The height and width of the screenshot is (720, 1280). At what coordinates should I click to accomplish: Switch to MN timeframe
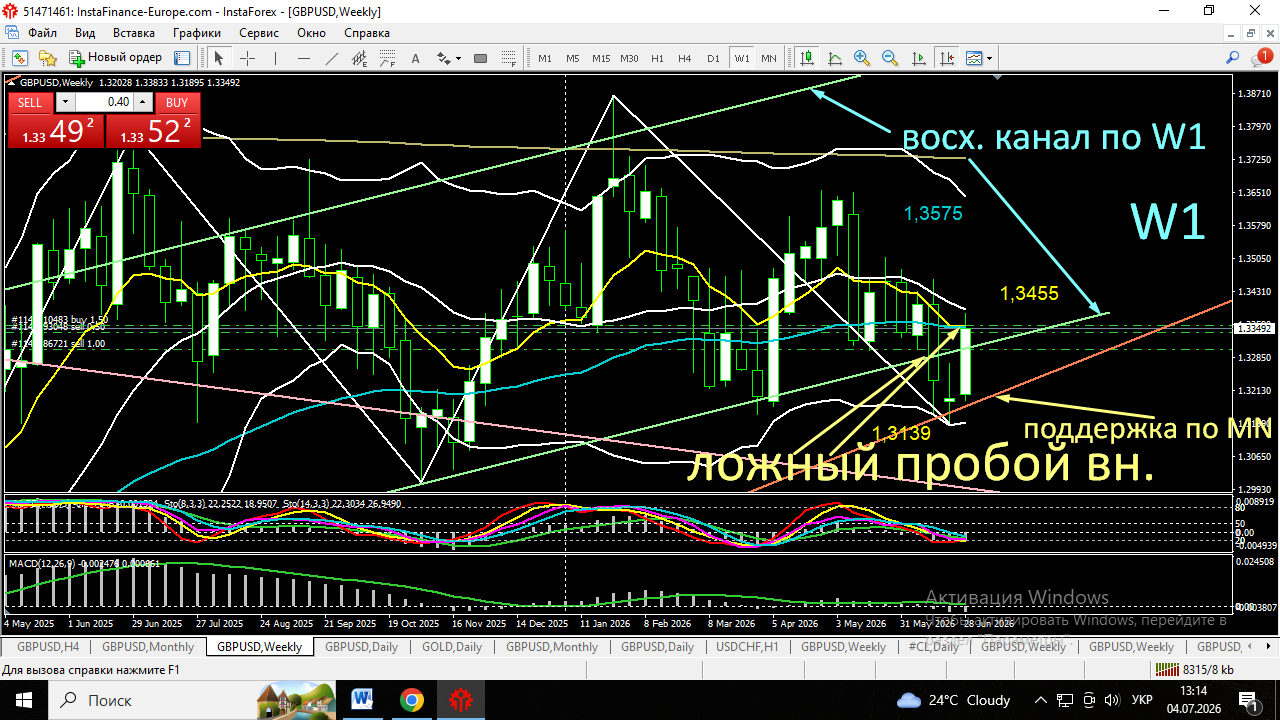pos(769,58)
